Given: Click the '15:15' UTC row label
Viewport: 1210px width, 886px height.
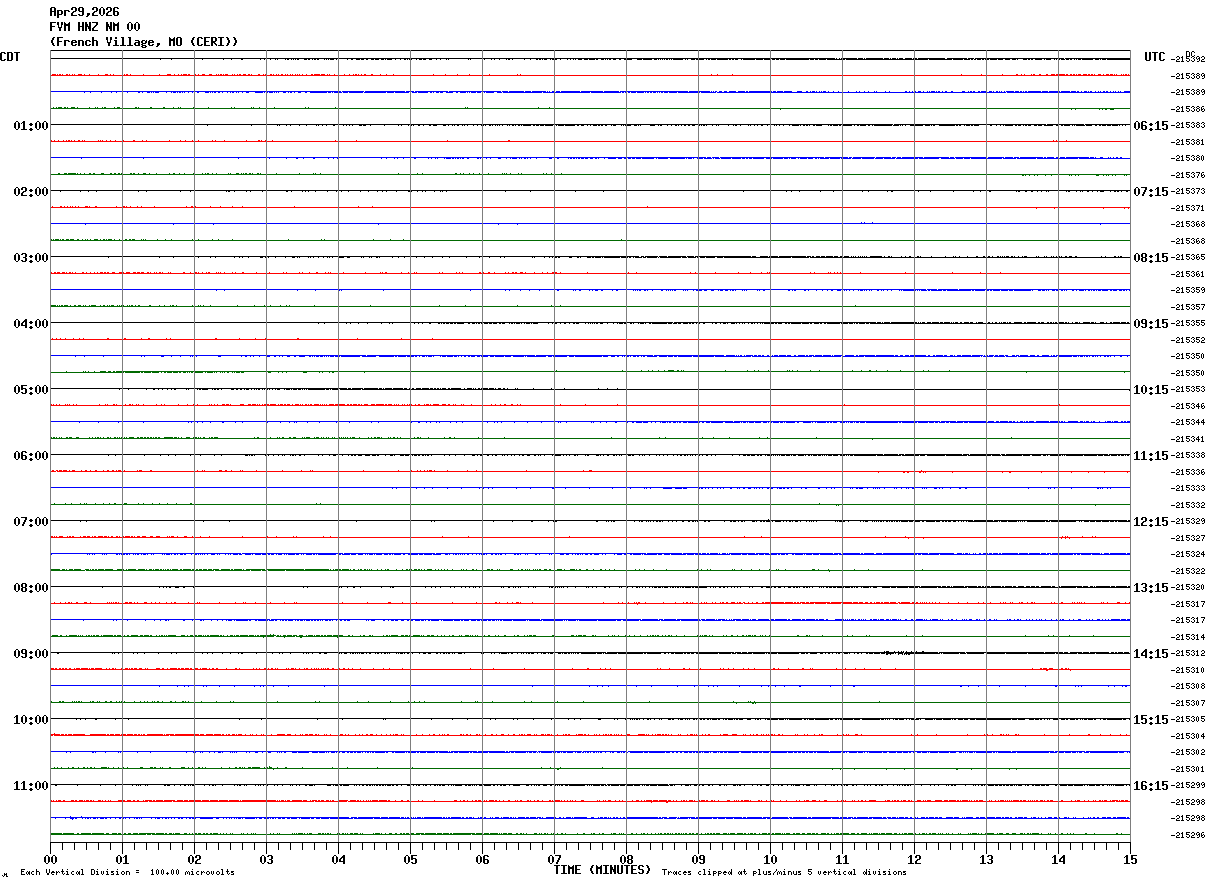Looking at the screenshot, I should pyautogui.click(x=1150, y=720).
